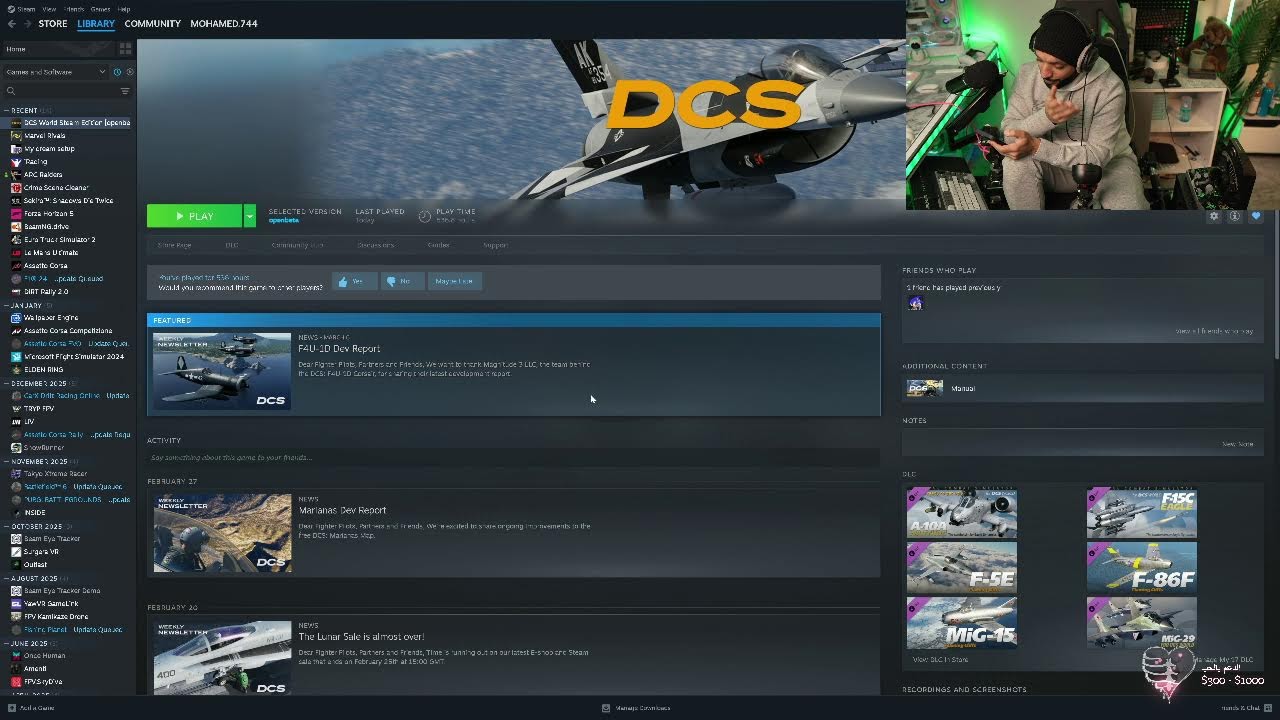Click the library search field

point(65,91)
